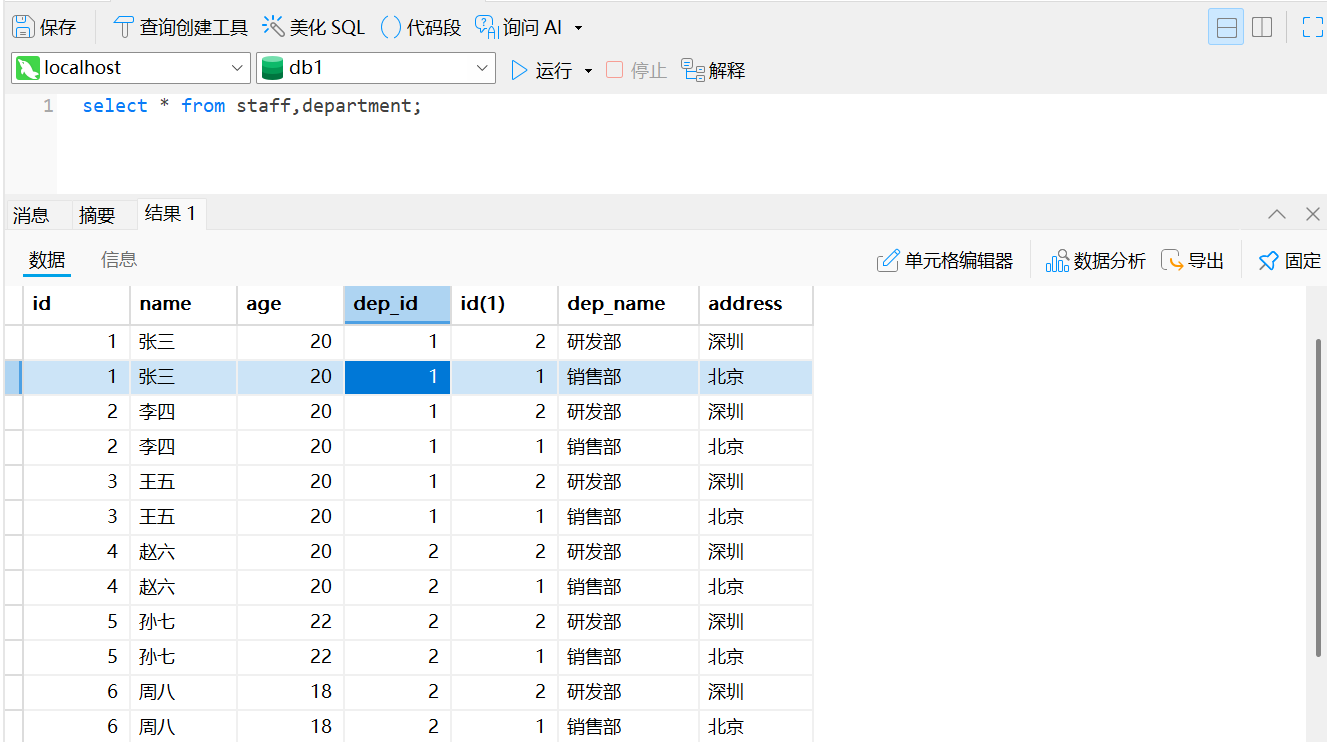Image resolution: width=1327 pixels, height=742 pixels.
Task: Open the db1 database dropdown
Action: click(x=376, y=68)
